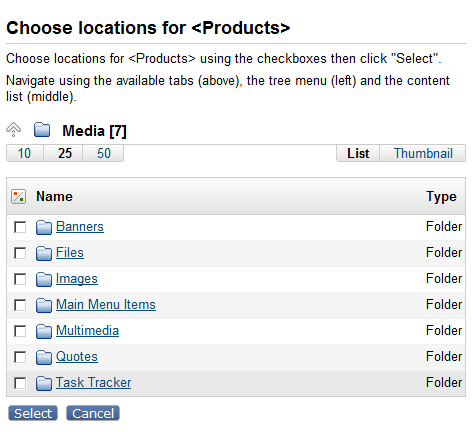Click the Cancel button
The width and height of the screenshot is (473, 432).
93,413
